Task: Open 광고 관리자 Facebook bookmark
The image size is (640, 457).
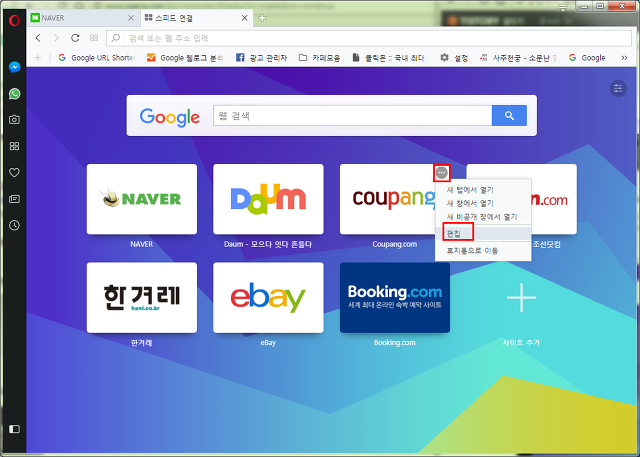Action: [x=262, y=58]
